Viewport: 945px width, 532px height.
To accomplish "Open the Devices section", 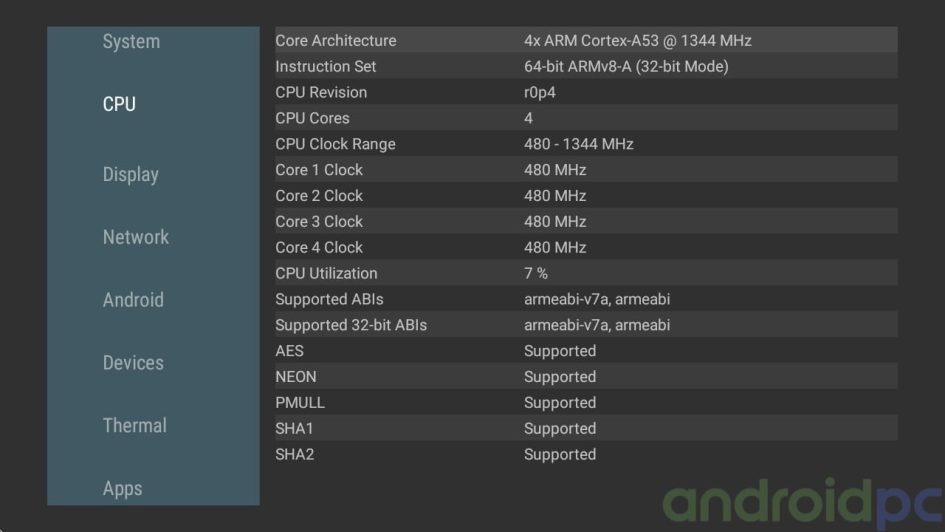I will (133, 363).
